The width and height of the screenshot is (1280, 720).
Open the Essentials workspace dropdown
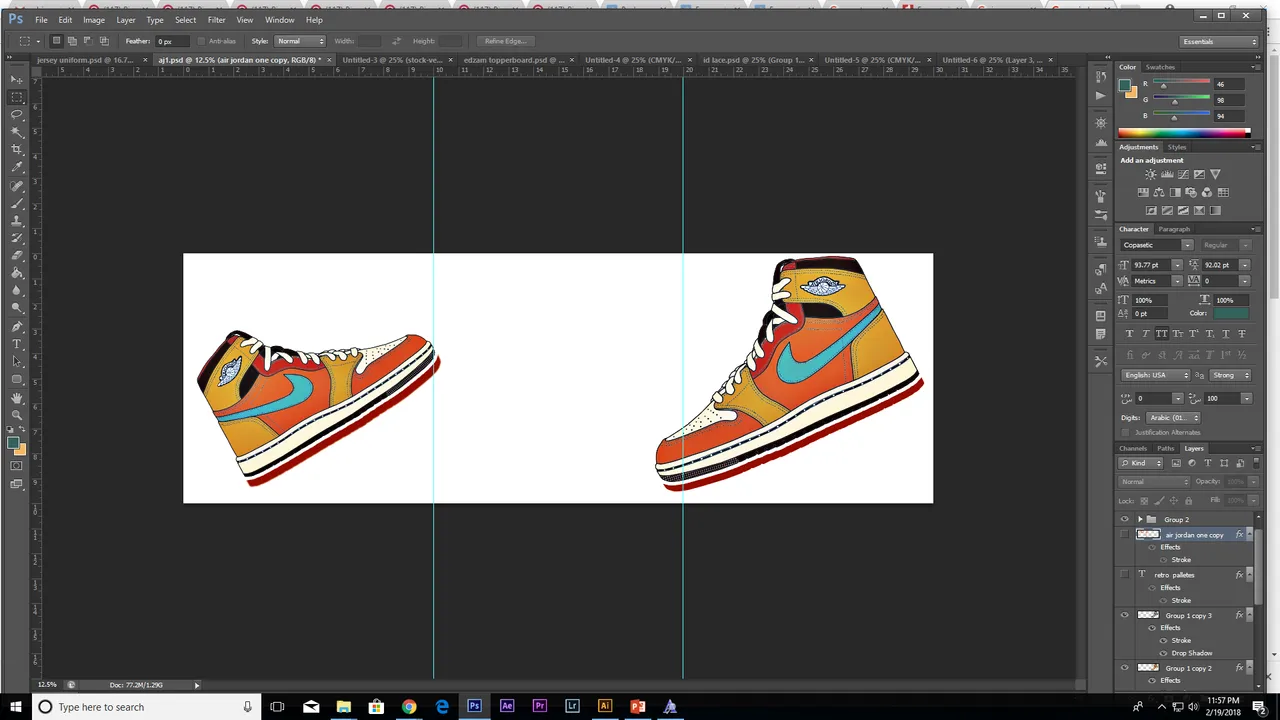tap(1219, 41)
